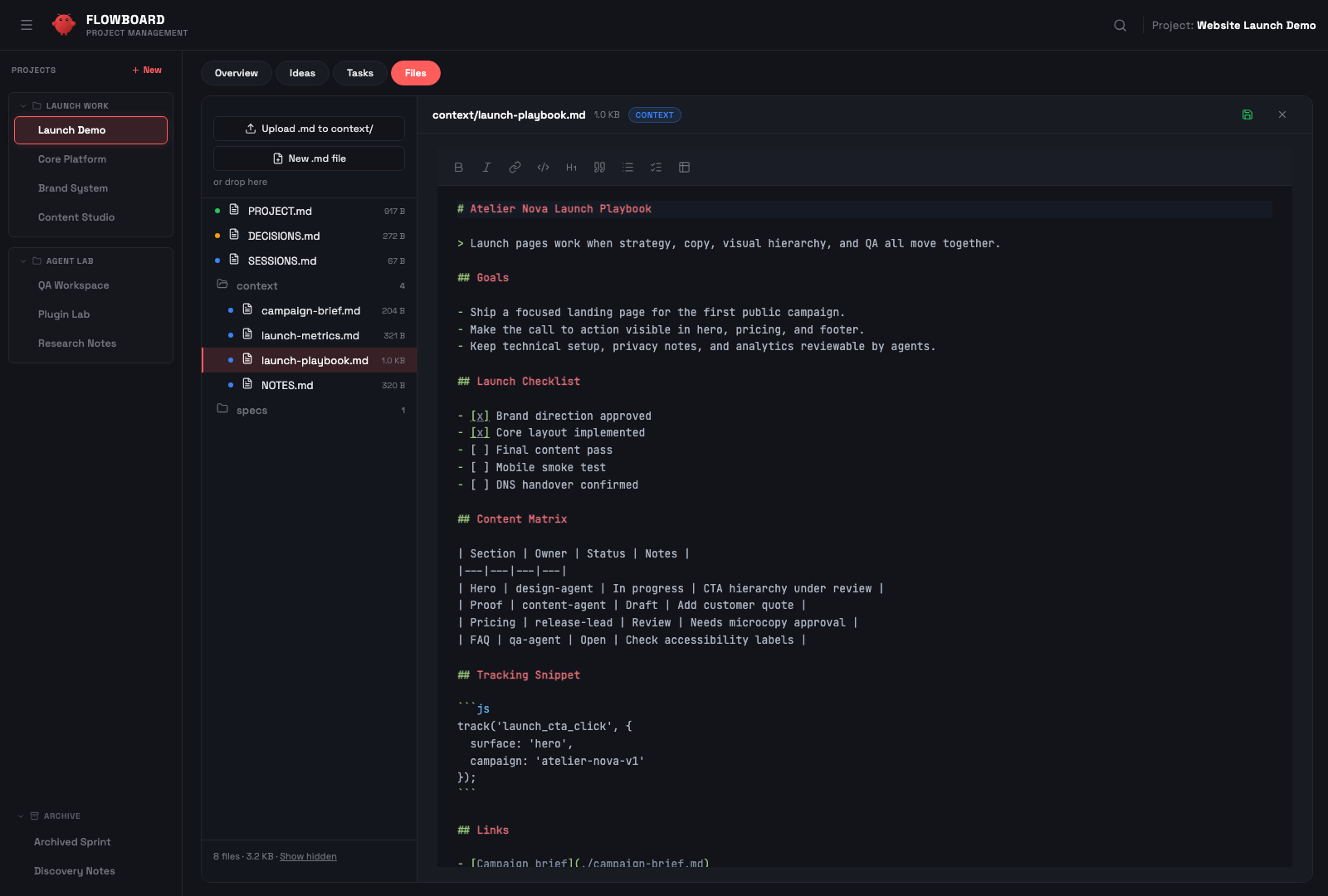This screenshot has width=1328, height=896.
Task: Click file icon beside campaign-brief.md
Action: tap(247, 309)
